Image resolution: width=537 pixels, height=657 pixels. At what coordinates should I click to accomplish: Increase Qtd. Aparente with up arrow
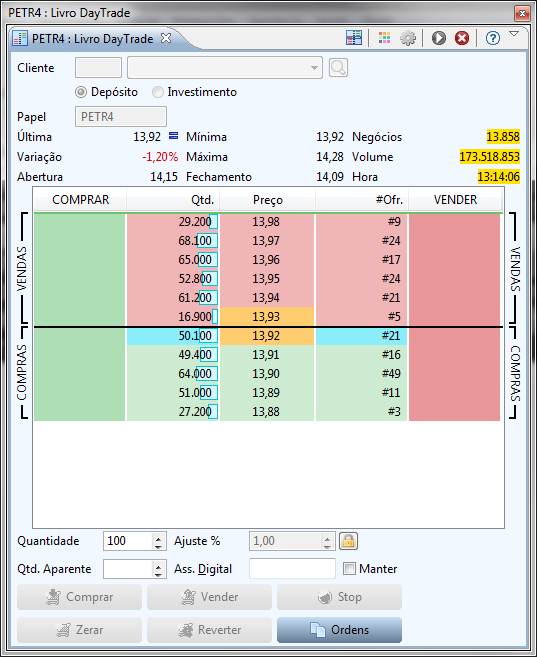pos(158,565)
